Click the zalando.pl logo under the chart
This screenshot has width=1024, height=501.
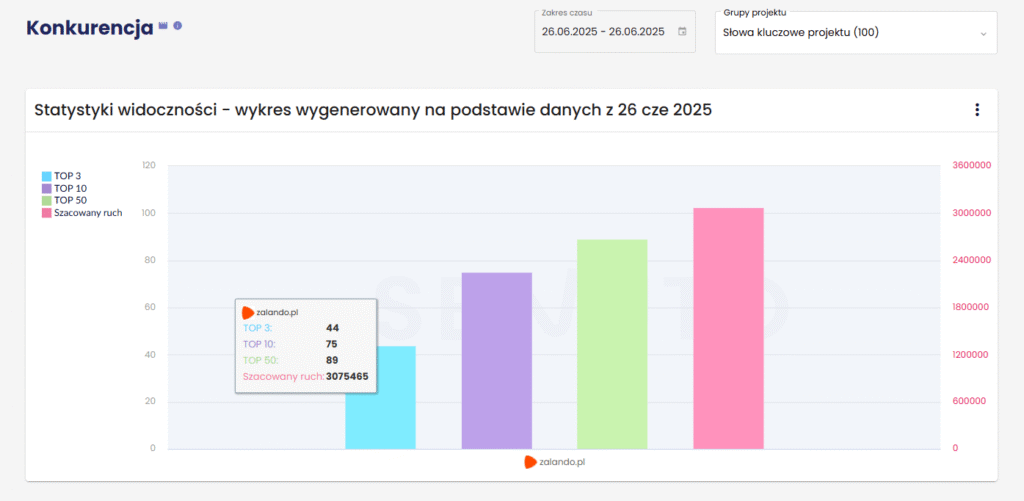pyautogui.click(x=530, y=462)
